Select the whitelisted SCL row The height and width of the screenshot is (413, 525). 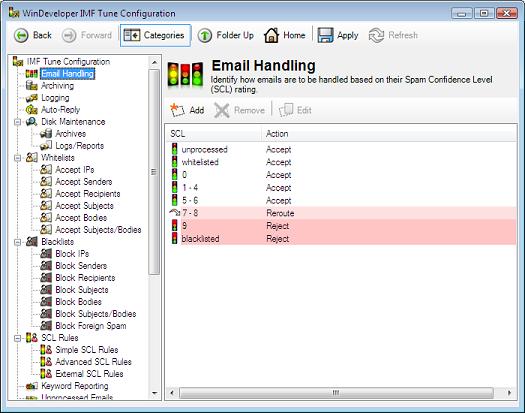(x=341, y=162)
